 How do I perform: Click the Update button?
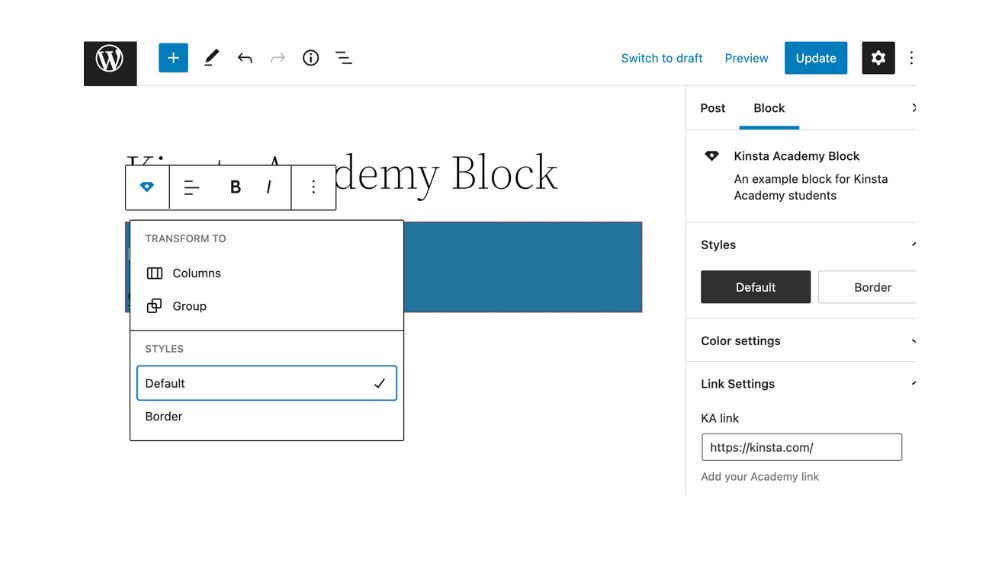click(x=816, y=58)
